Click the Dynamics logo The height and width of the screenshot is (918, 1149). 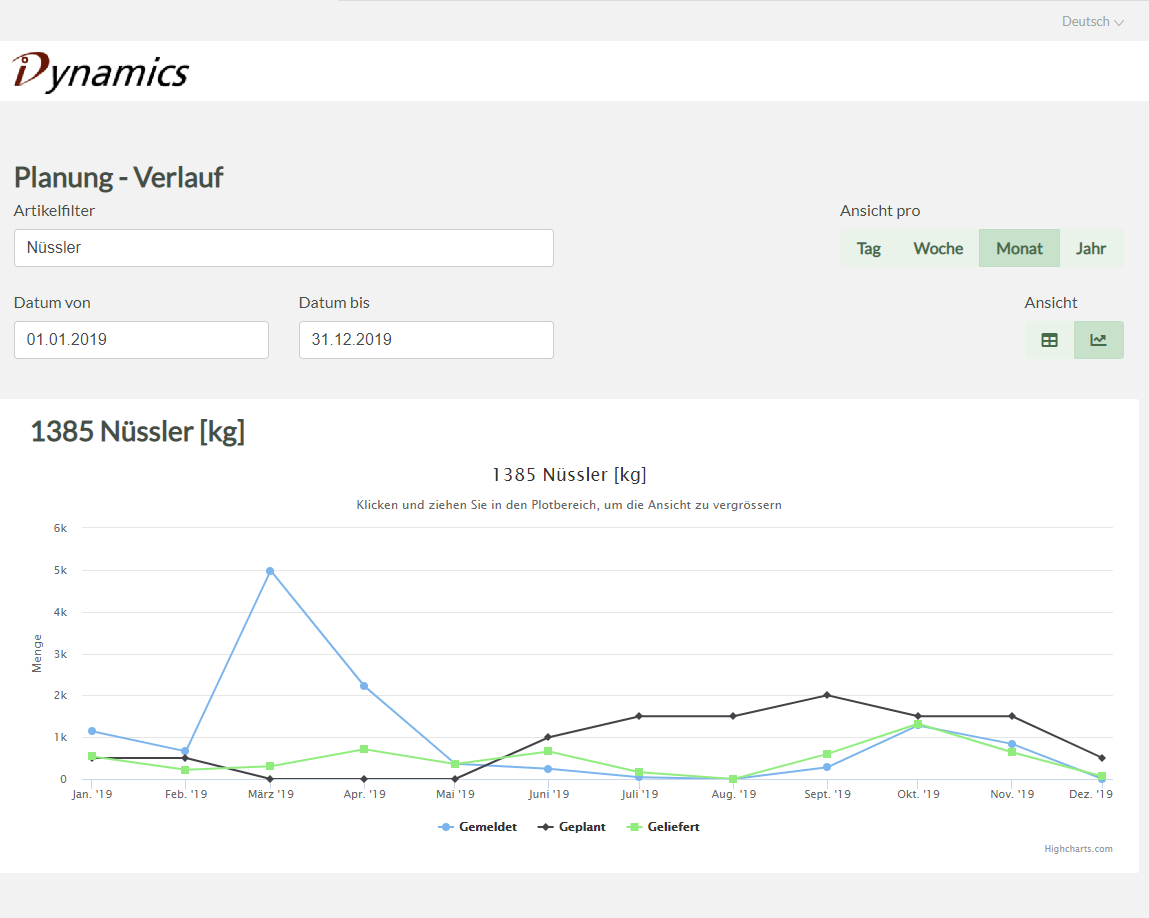click(100, 71)
